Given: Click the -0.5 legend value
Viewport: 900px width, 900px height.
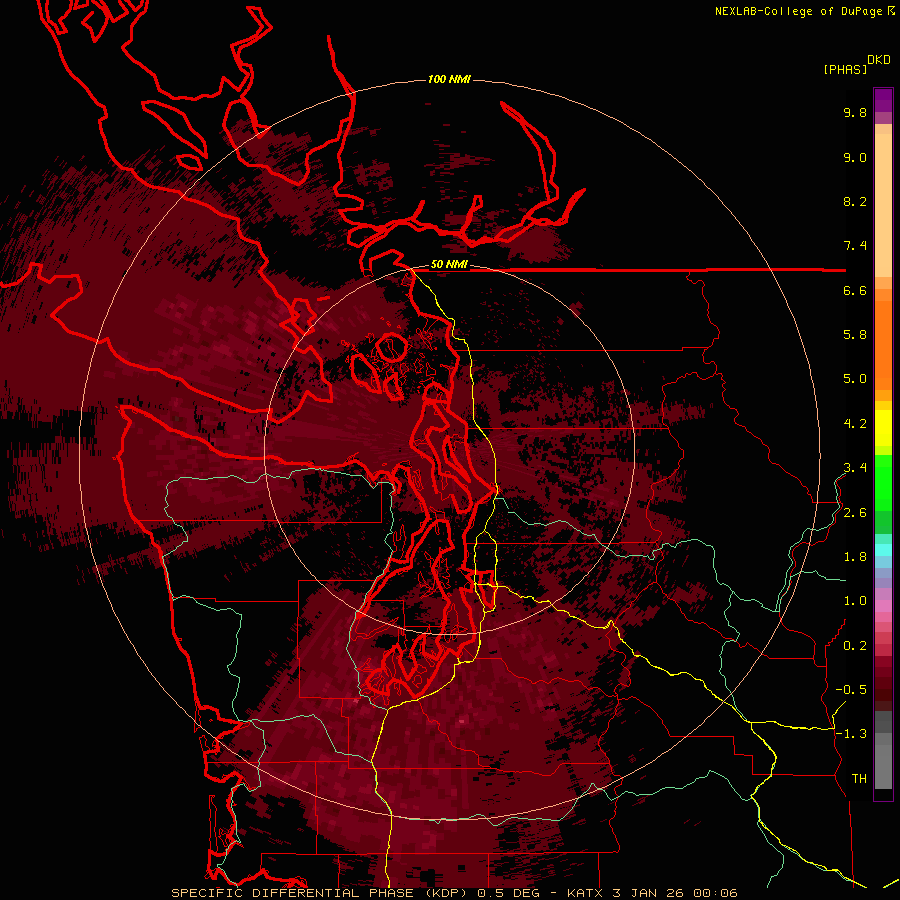Looking at the screenshot, I should [x=851, y=690].
